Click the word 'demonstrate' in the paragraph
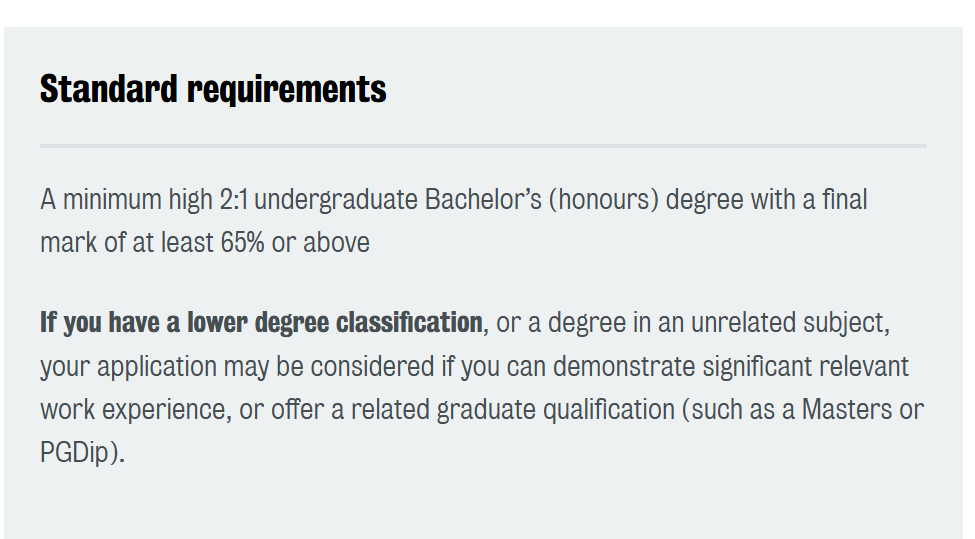975x539 pixels. point(624,367)
